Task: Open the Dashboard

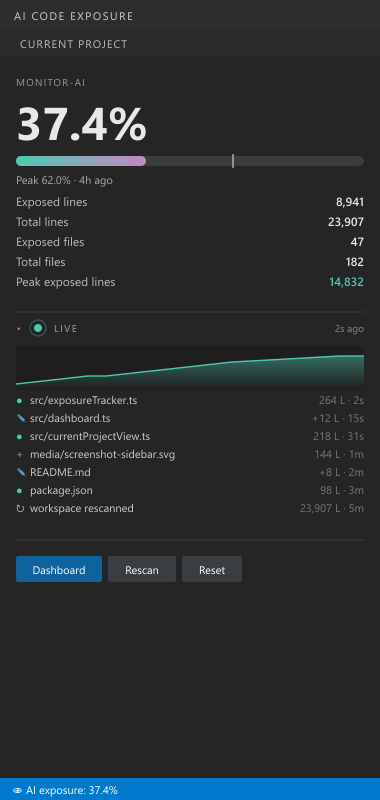Action: [x=59, y=569]
